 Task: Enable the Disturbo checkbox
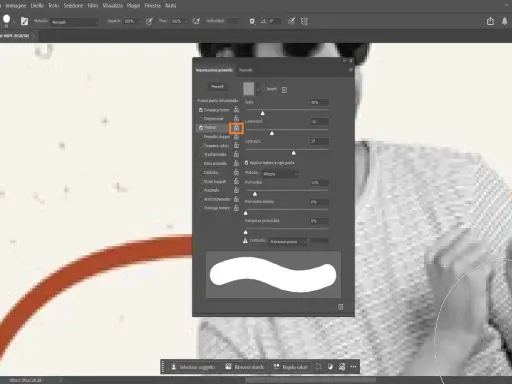(x=201, y=173)
